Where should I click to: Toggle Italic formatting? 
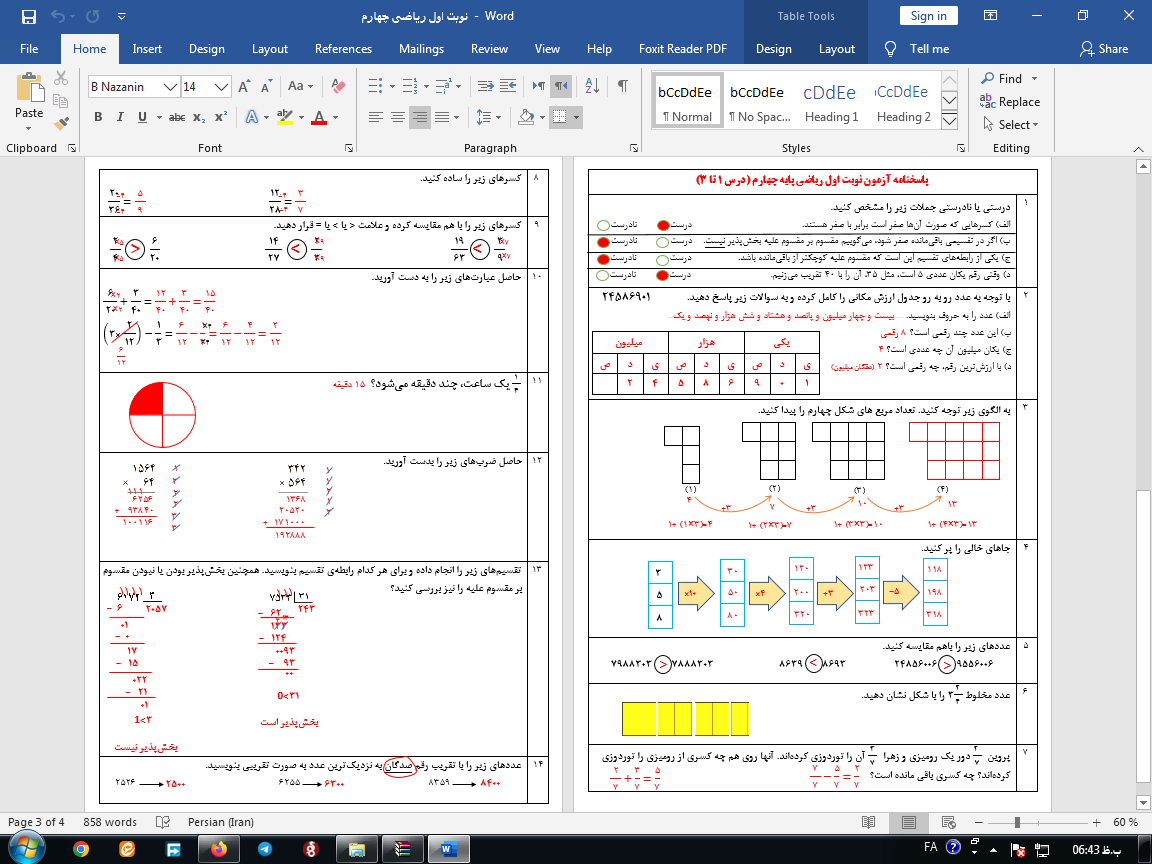click(x=120, y=117)
